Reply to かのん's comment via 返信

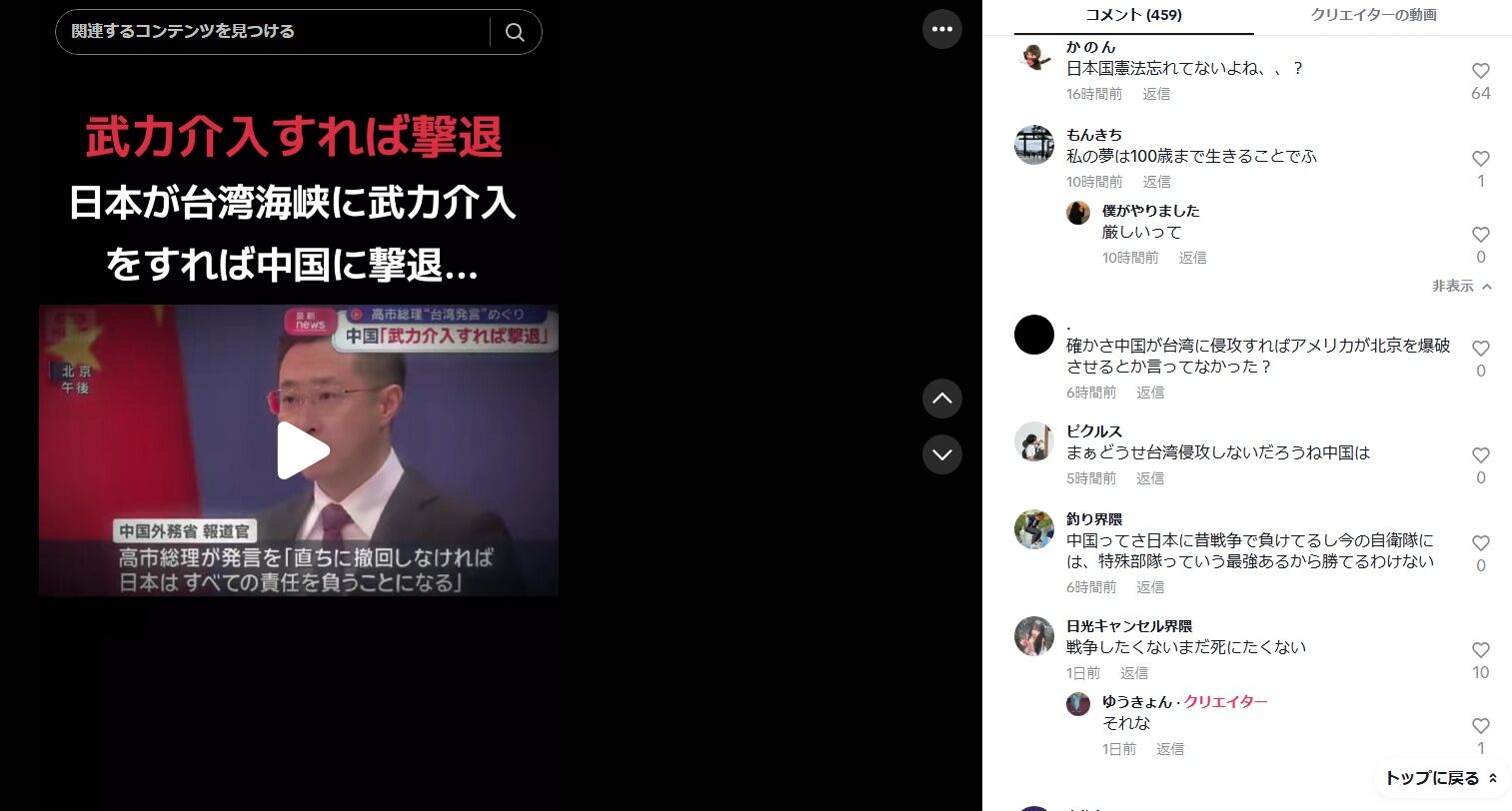[x=1156, y=94]
